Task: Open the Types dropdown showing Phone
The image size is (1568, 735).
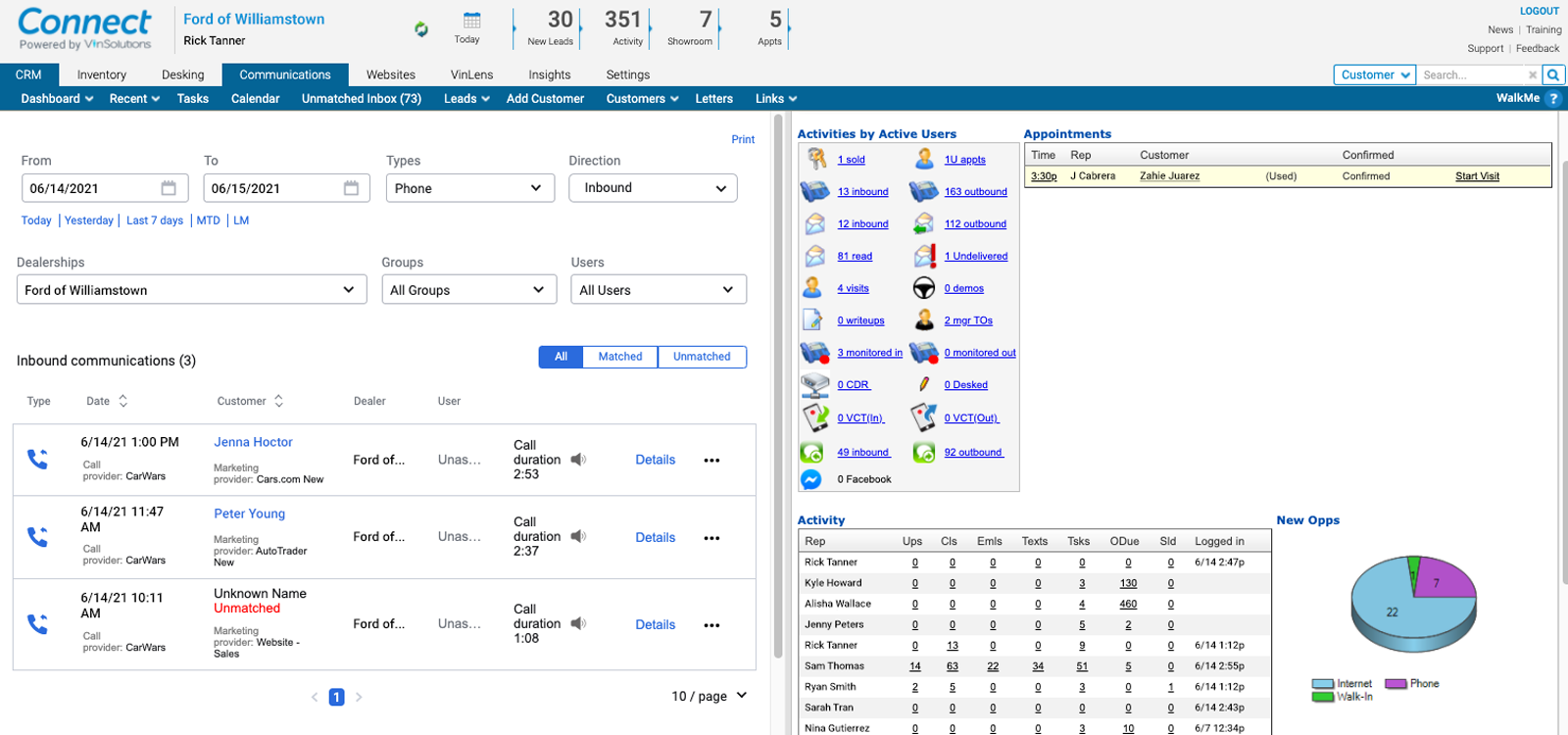Action: pos(470,188)
